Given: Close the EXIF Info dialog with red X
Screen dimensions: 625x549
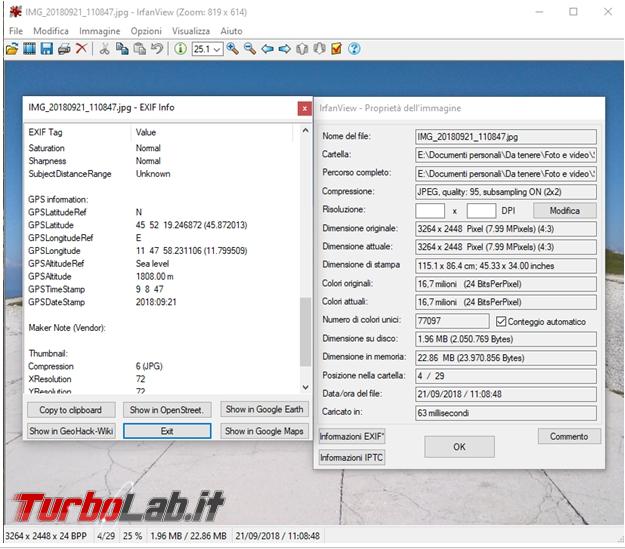Looking at the screenshot, I should tap(305, 108).
